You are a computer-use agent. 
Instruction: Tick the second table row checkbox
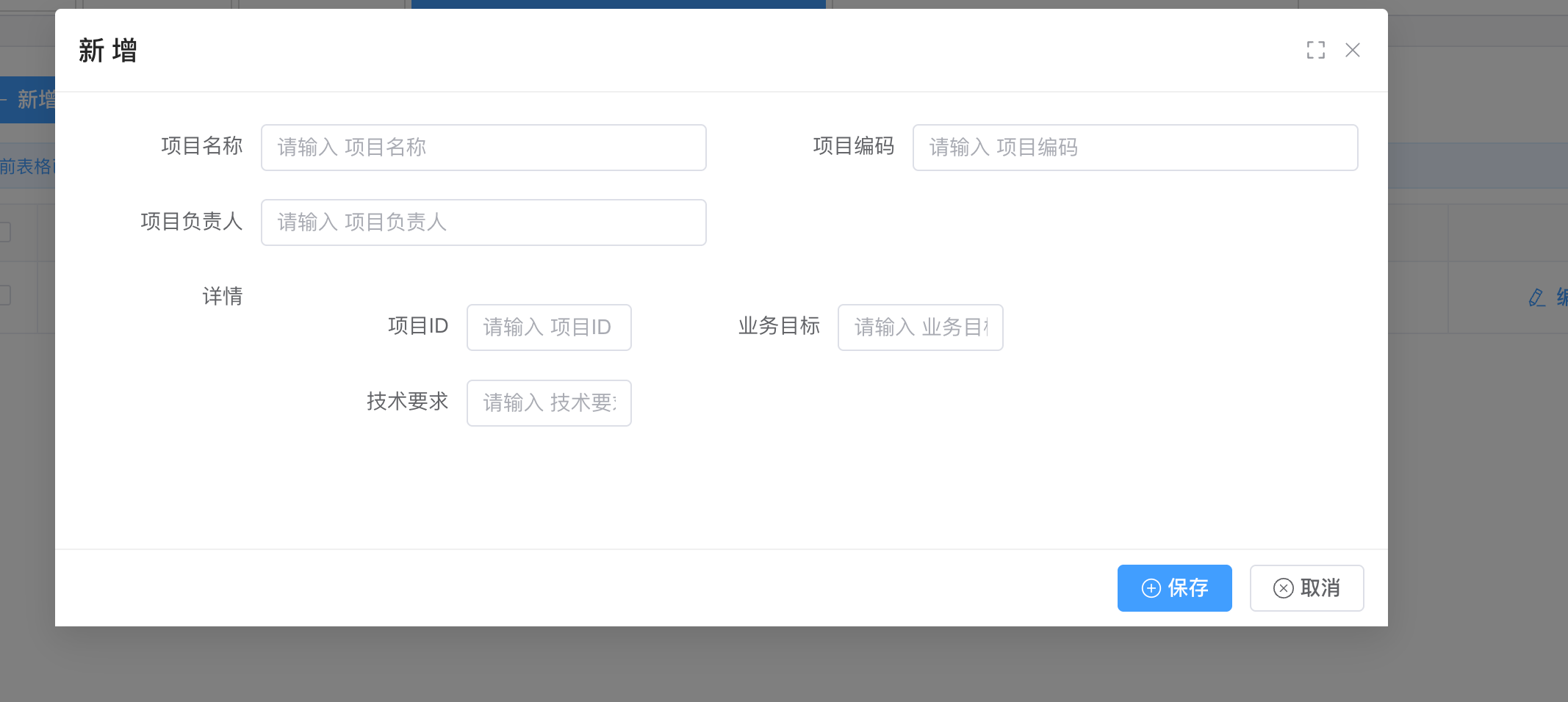pyautogui.click(x=4, y=295)
